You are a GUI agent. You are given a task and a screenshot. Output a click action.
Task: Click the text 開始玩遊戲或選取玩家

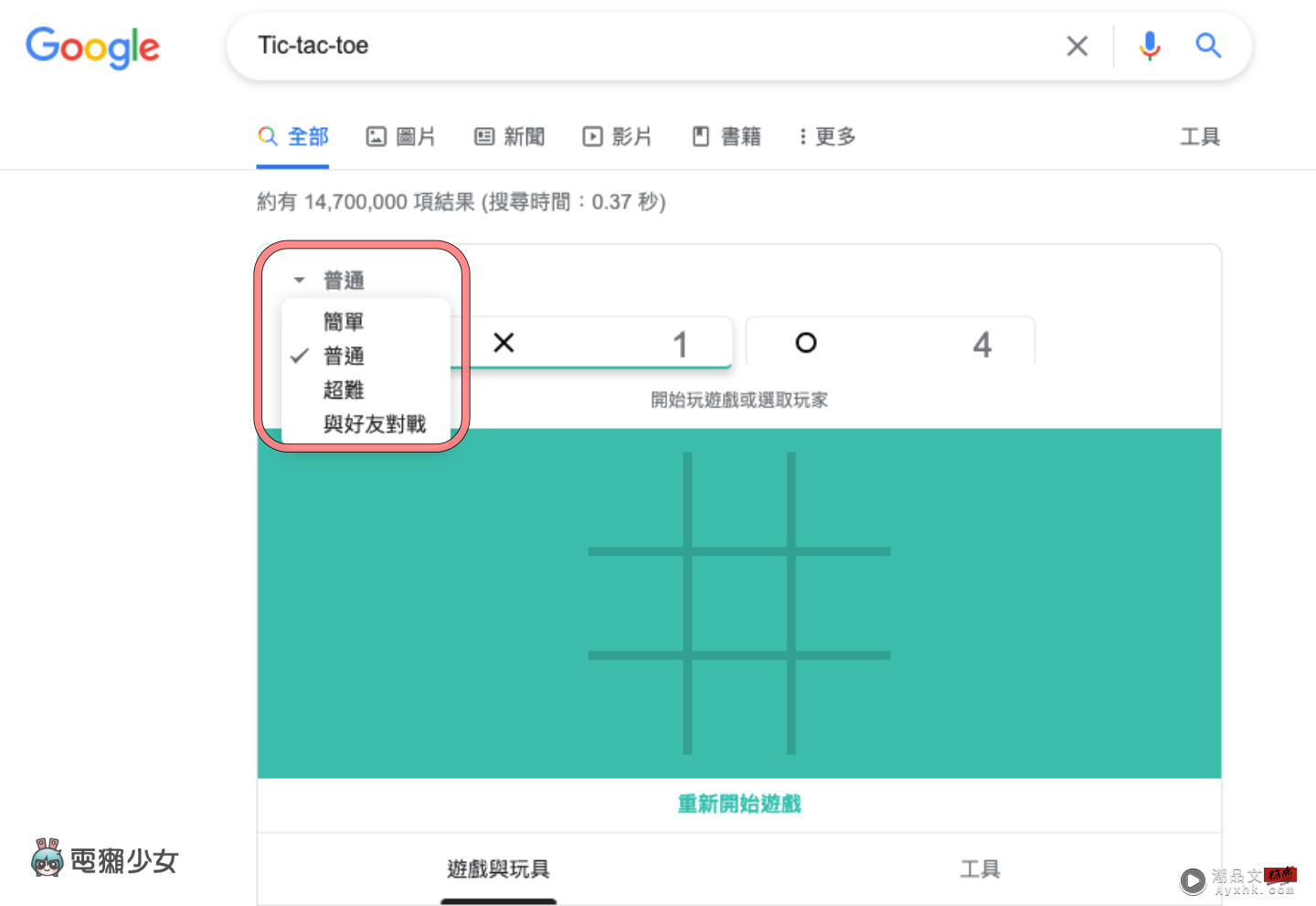pyautogui.click(x=739, y=400)
